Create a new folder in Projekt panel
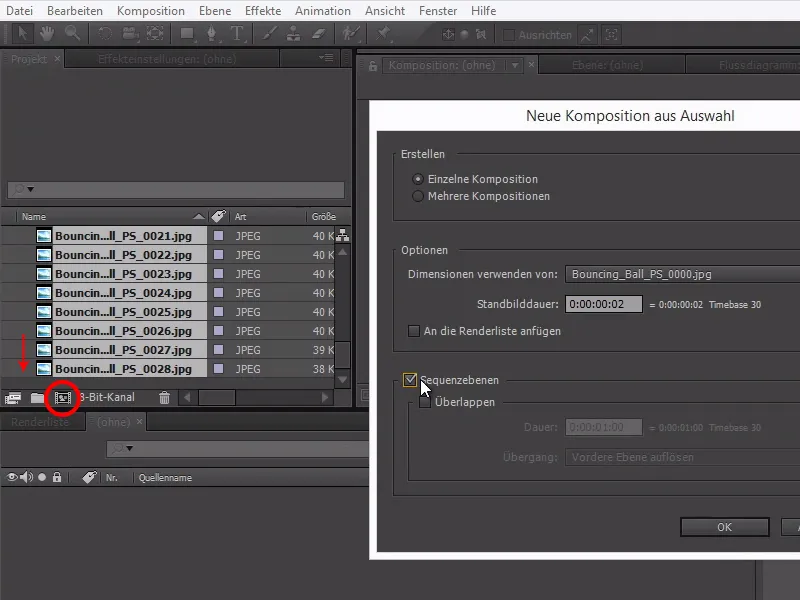 click(x=37, y=397)
